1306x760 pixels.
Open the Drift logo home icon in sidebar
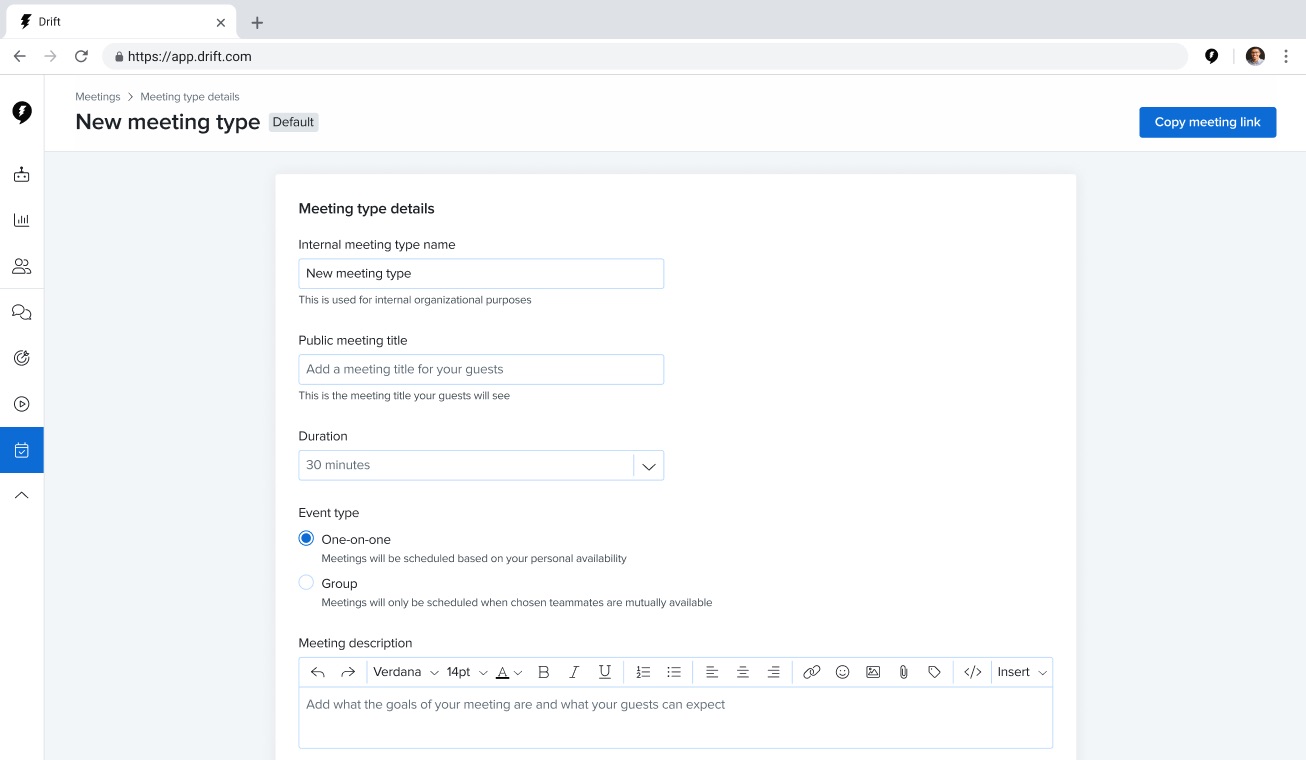click(22, 112)
